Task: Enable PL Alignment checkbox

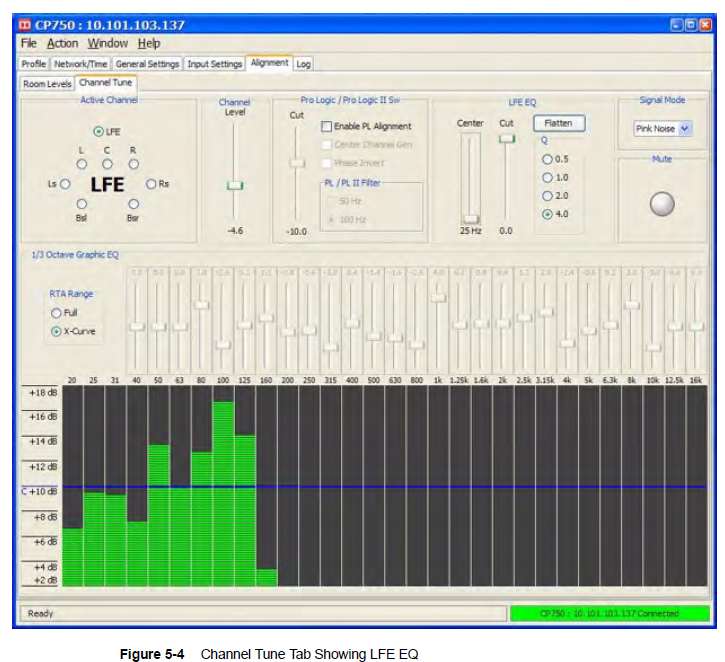Action: (326, 126)
